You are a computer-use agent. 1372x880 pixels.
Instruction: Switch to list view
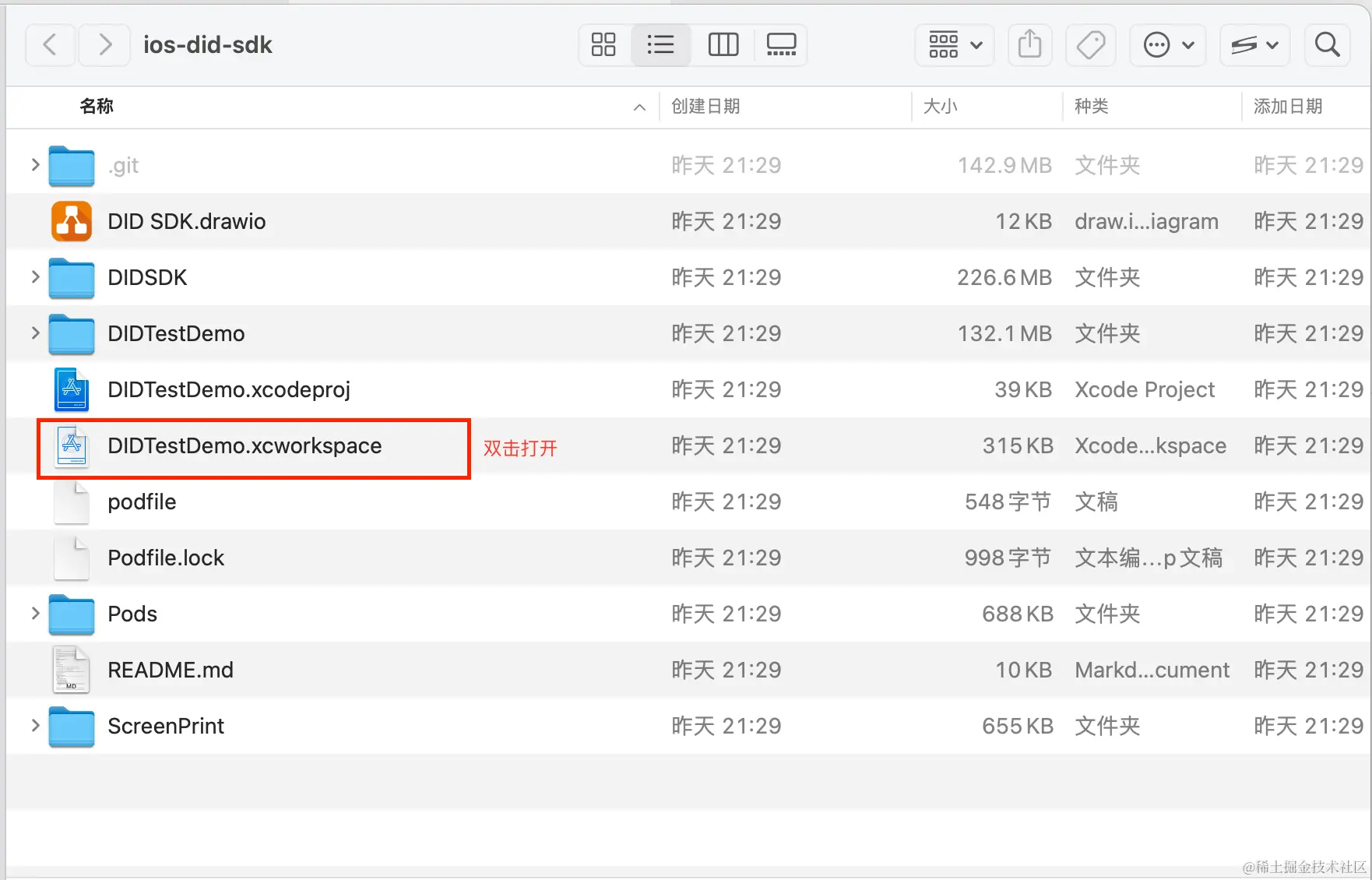click(661, 44)
